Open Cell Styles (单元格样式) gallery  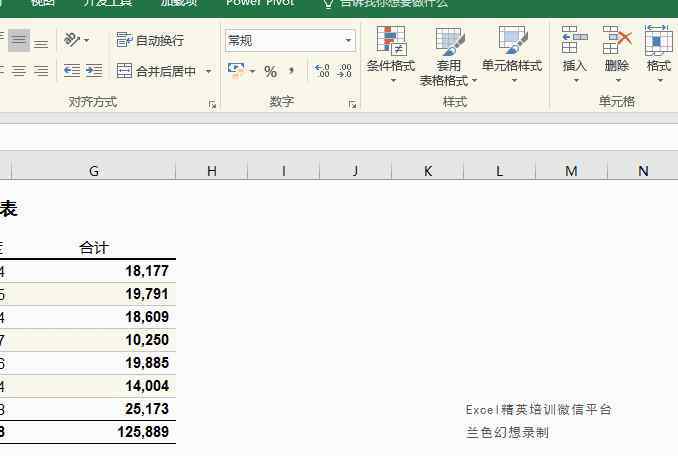coord(511,42)
